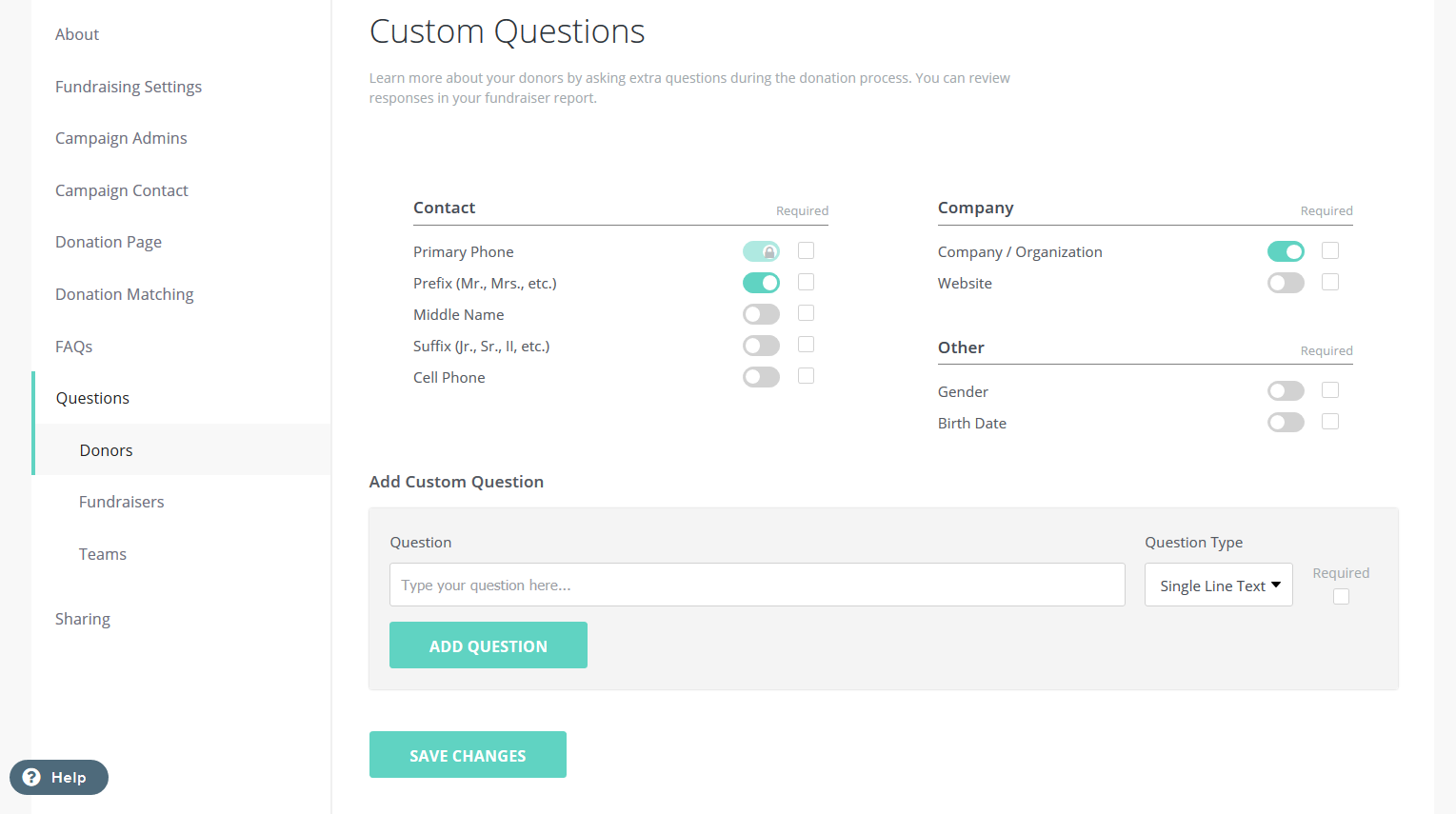Switch off Company / Organization toggle

click(1286, 251)
